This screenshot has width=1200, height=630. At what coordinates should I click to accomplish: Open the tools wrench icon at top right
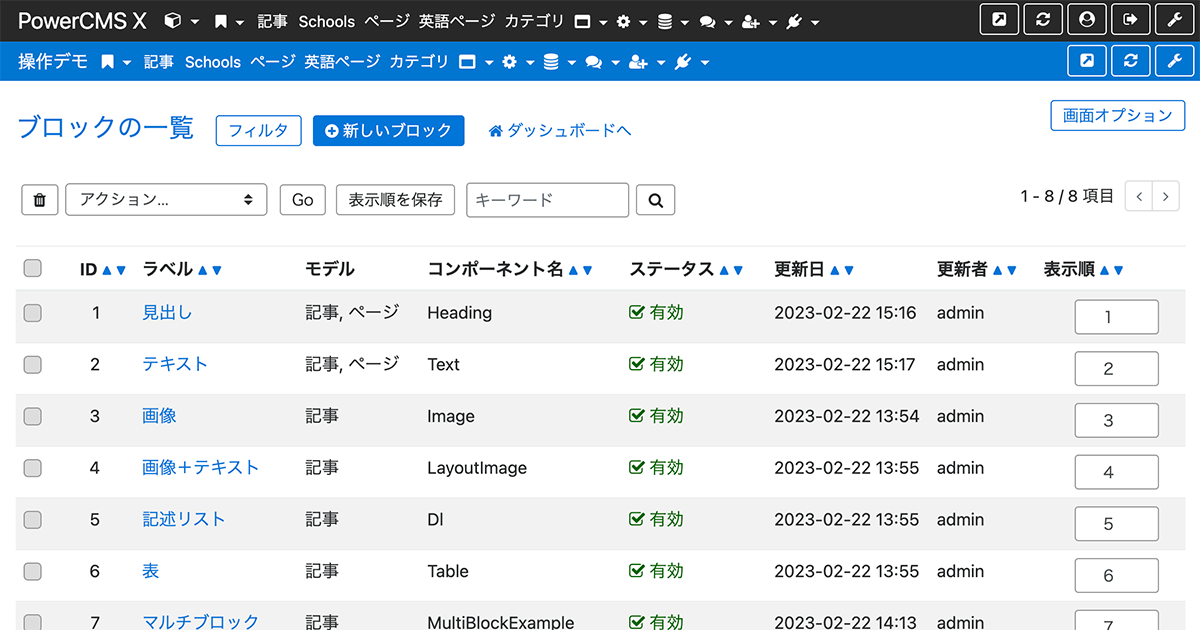point(1175,19)
